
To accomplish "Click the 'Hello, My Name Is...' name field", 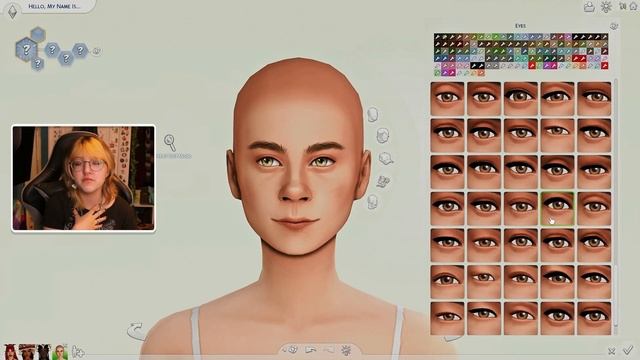I will pos(55,6).
